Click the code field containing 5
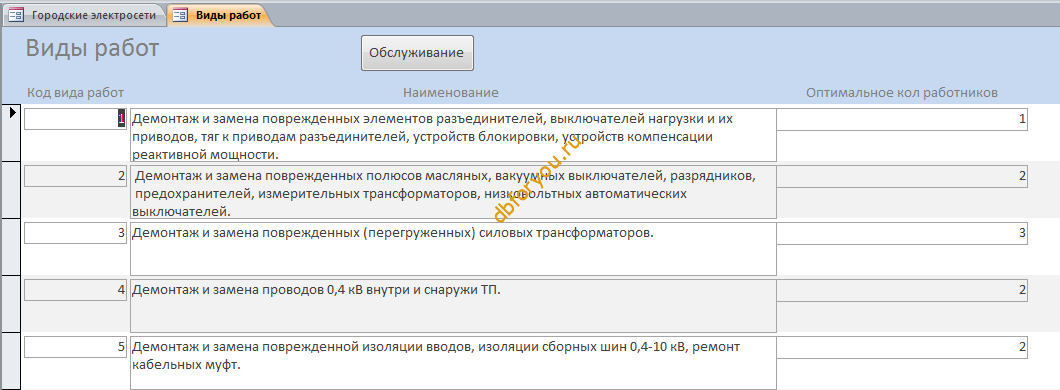1060x390 pixels. pyautogui.click(x=76, y=347)
